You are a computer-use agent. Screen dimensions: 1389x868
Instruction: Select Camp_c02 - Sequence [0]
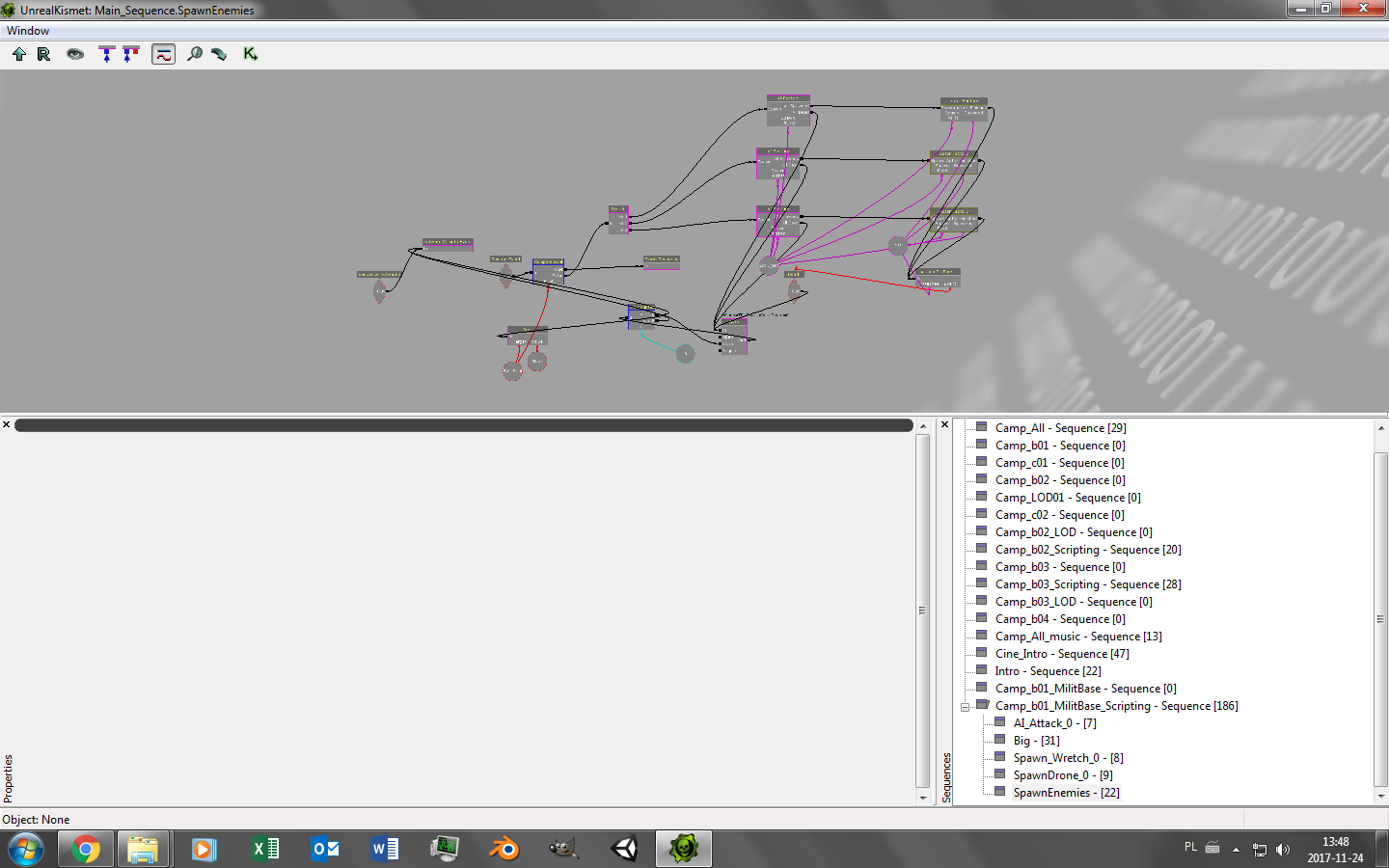tap(1059, 515)
